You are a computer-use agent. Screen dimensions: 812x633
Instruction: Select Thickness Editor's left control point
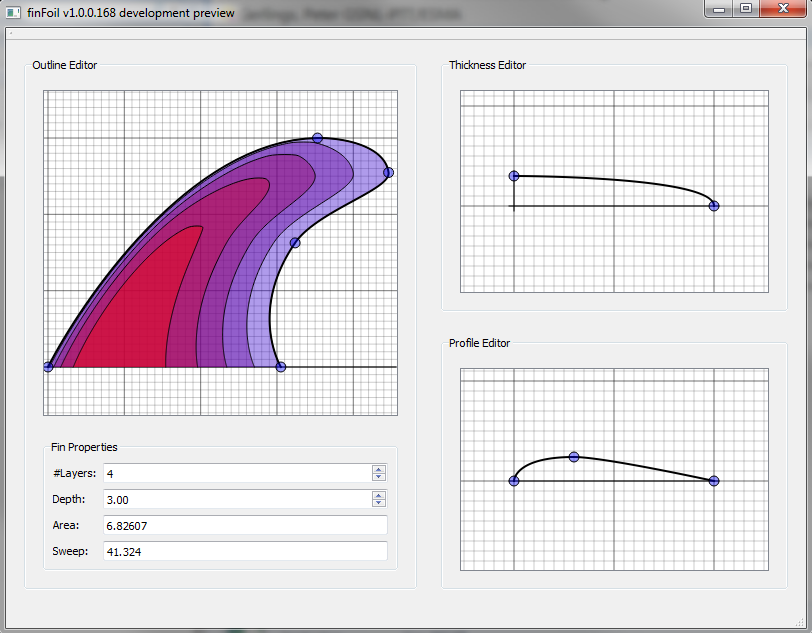[514, 176]
